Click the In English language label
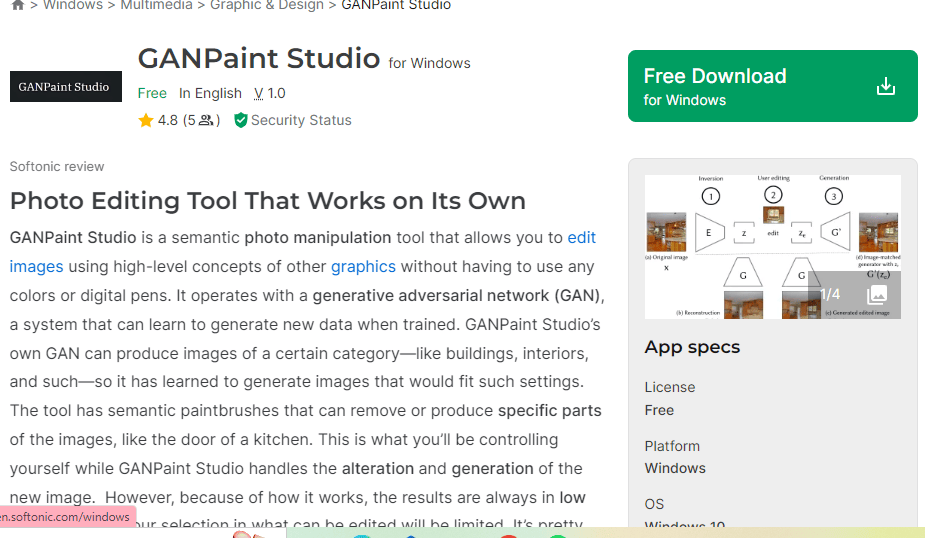 210,93
